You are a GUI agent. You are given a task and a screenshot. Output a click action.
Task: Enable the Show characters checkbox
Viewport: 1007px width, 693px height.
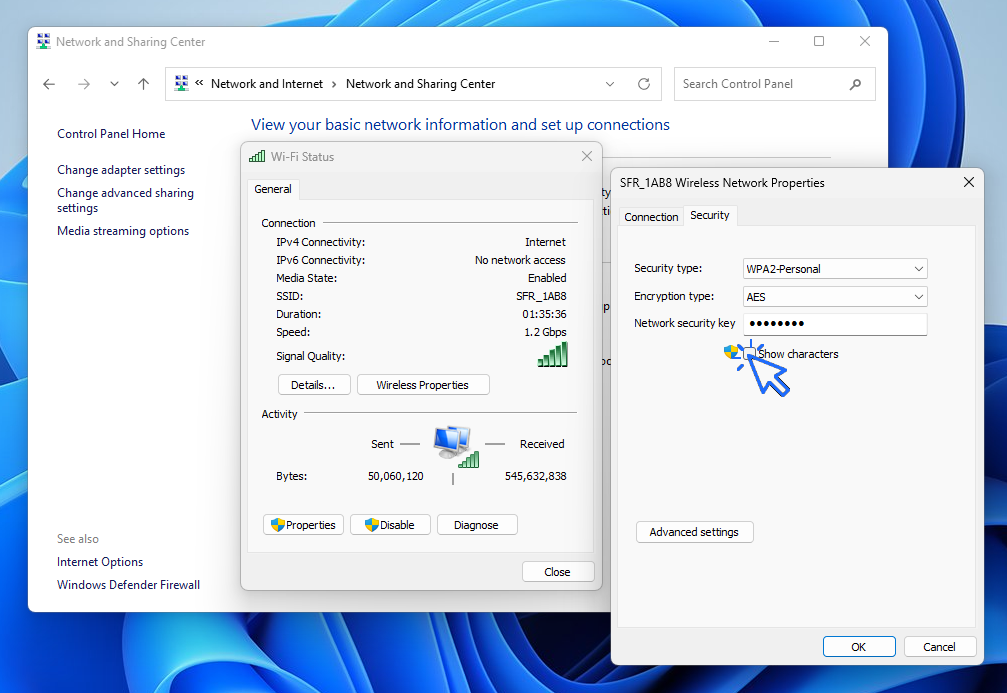tap(750, 353)
